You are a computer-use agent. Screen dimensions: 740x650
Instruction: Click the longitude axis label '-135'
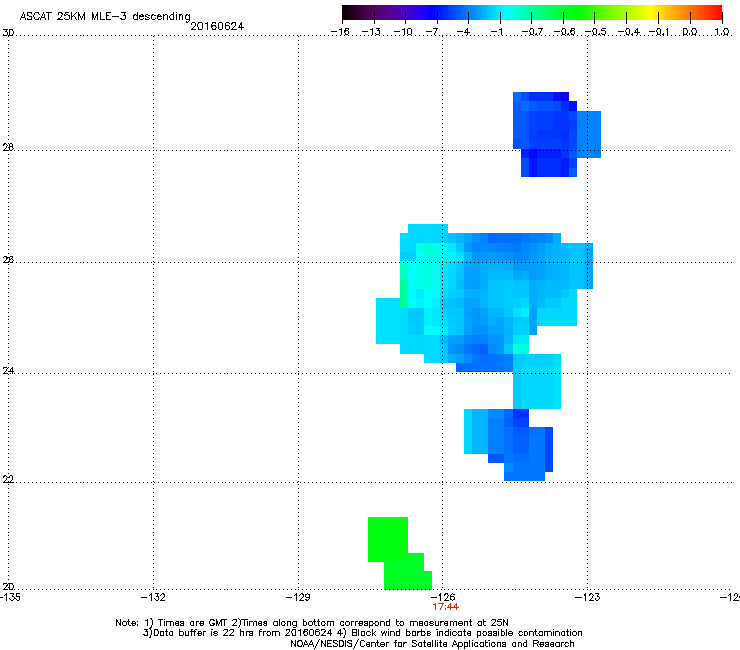coord(10,597)
